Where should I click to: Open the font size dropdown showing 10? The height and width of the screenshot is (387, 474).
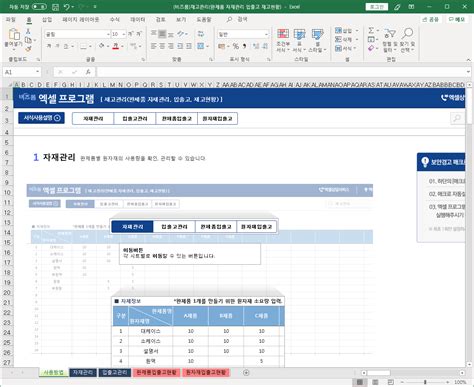coord(124,34)
